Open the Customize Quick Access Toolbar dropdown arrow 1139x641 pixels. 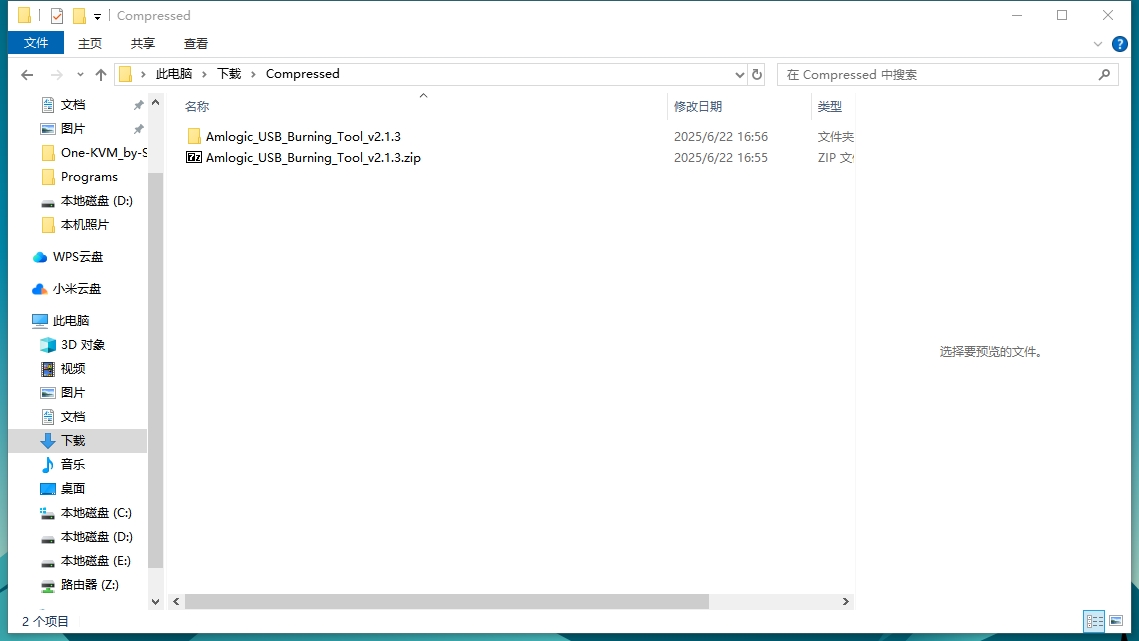(x=97, y=16)
